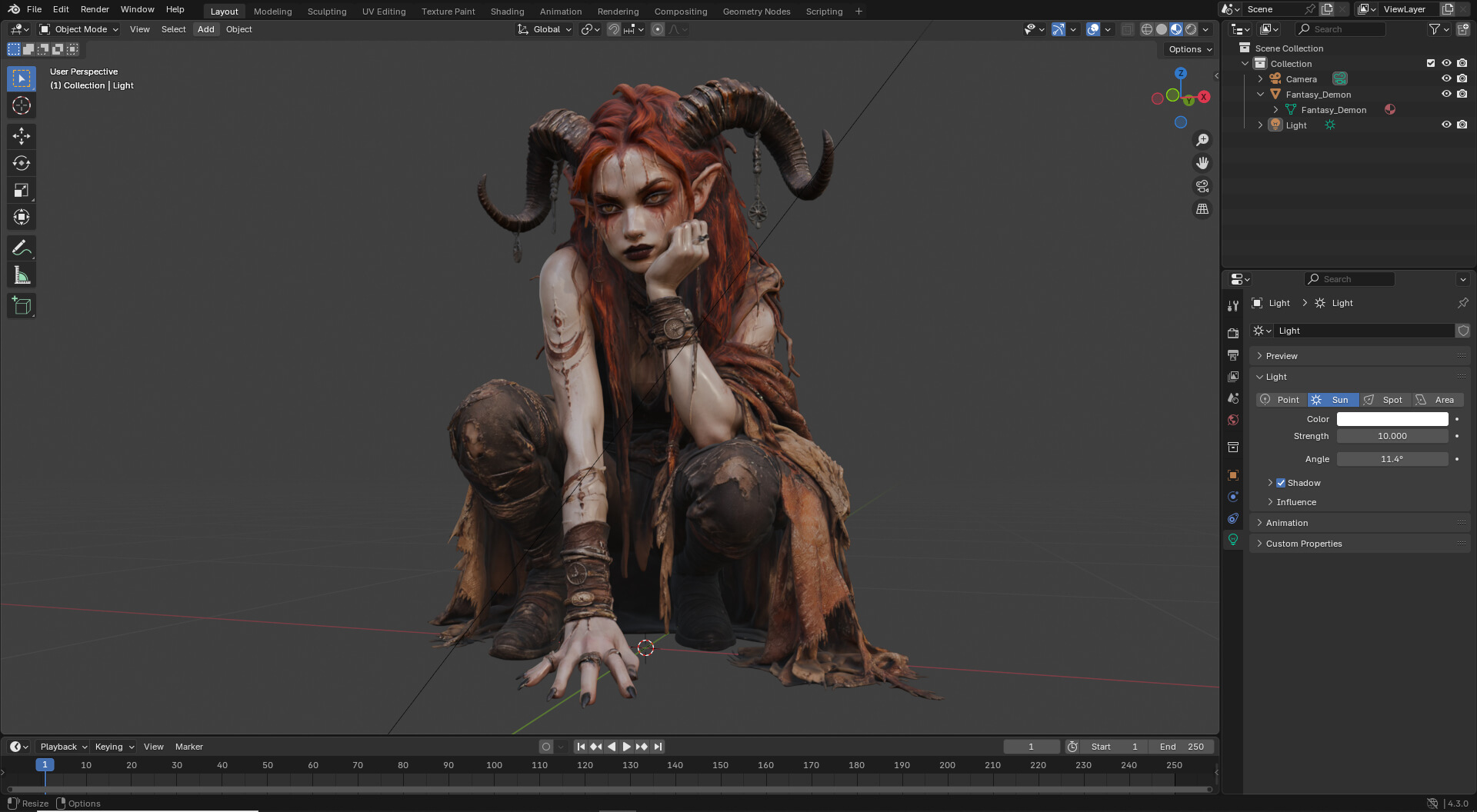Click the zoom viewport icon
The image size is (1477, 812).
1202,140
